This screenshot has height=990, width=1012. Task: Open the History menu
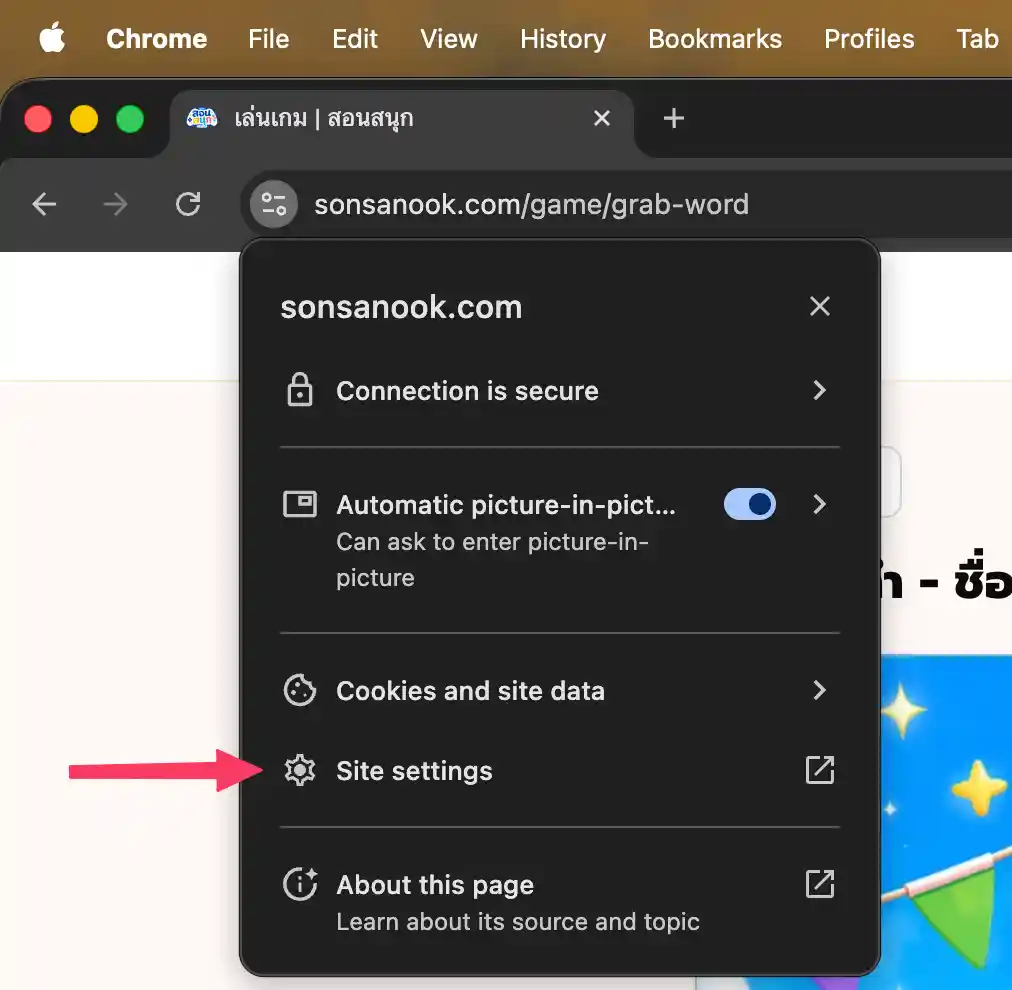(x=563, y=39)
